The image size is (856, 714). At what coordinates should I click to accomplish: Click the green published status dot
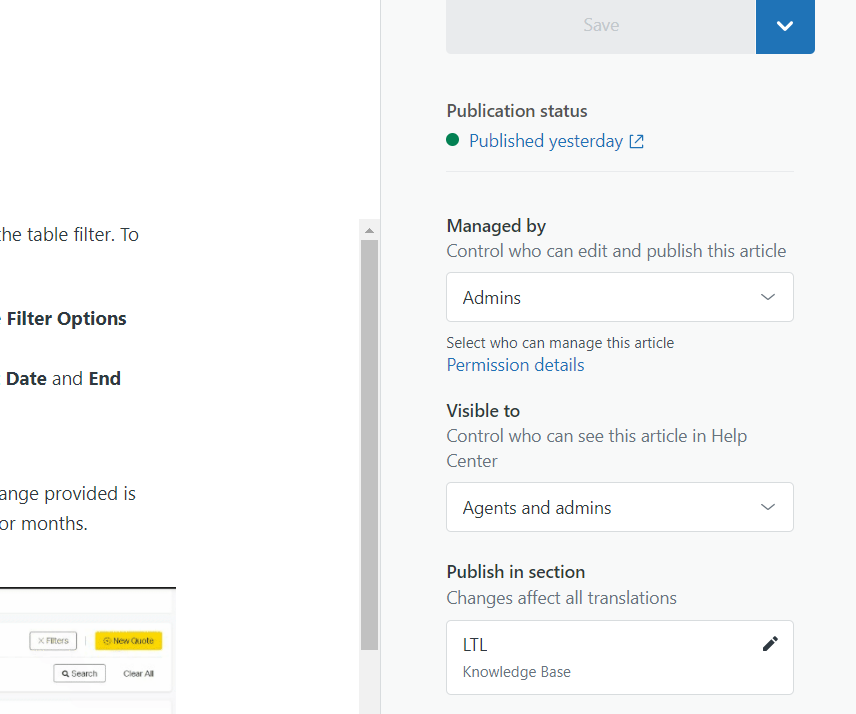pyautogui.click(x=453, y=141)
